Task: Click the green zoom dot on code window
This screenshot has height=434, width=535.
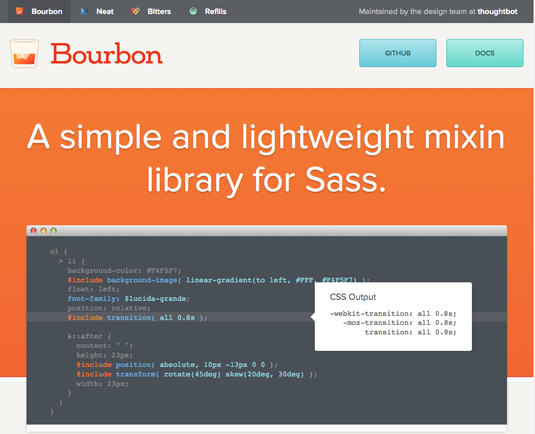Action: 54,231
